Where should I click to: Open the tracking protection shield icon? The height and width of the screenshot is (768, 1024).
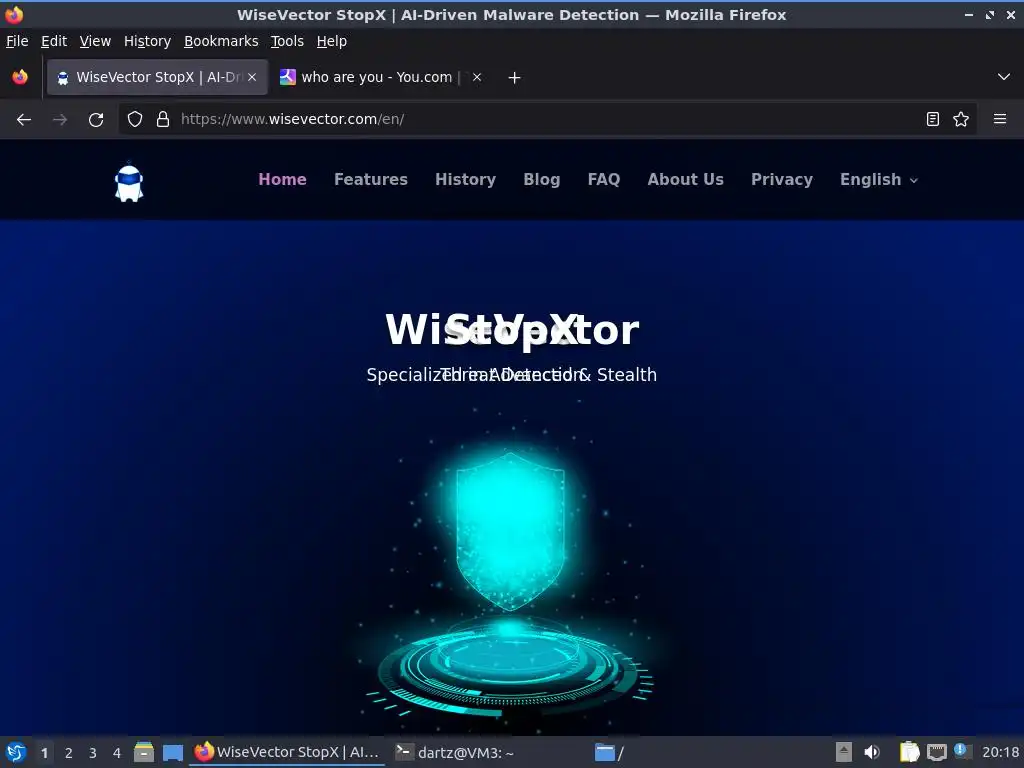pos(135,119)
